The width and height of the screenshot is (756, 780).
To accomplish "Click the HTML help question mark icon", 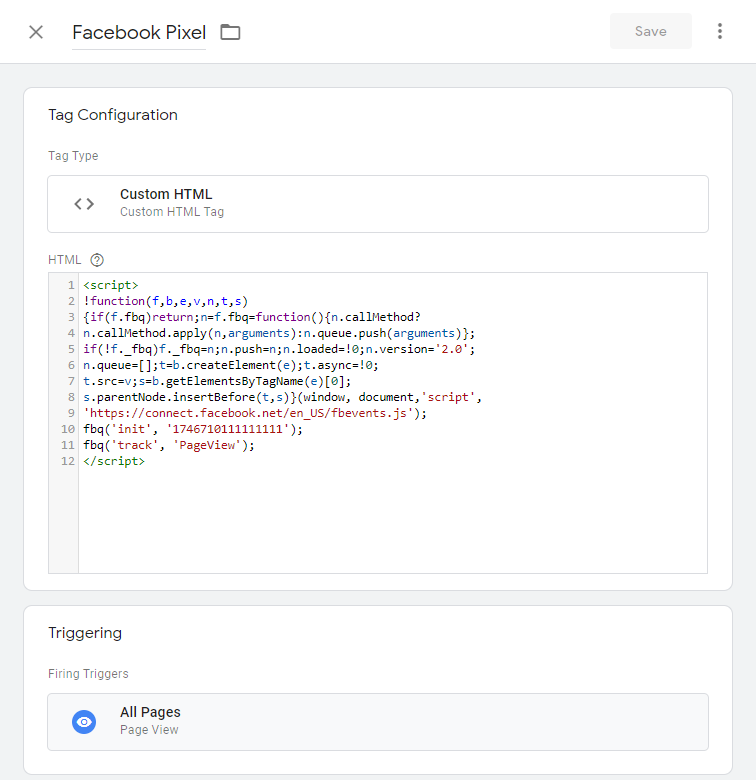I will [x=97, y=260].
